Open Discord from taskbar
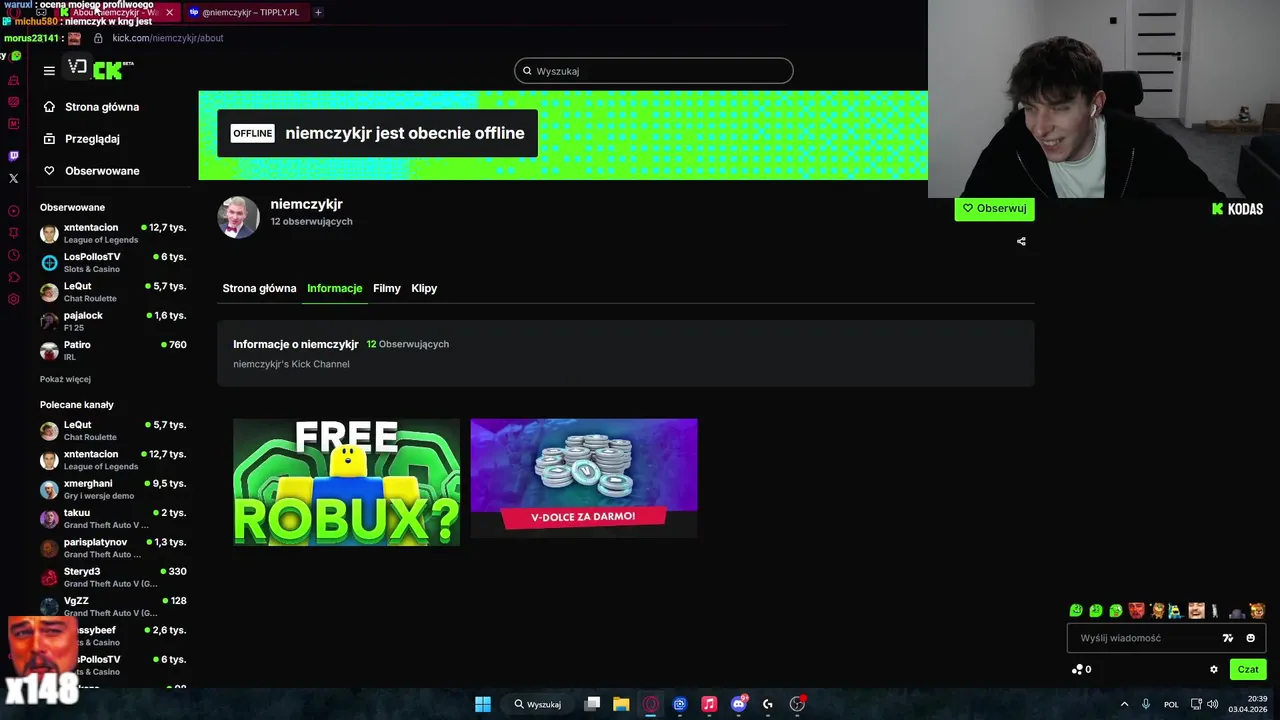 click(x=739, y=704)
